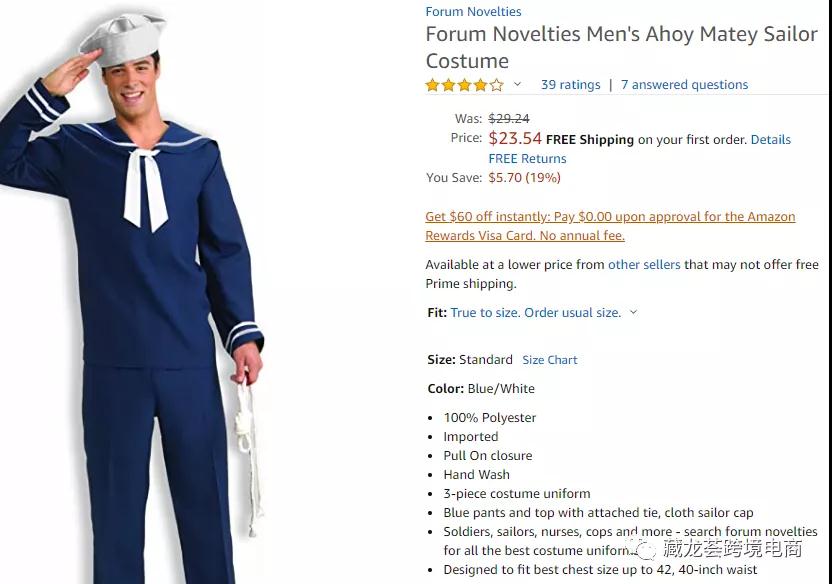
Task: Open the shipping Details link
Action: (x=770, y=140)
